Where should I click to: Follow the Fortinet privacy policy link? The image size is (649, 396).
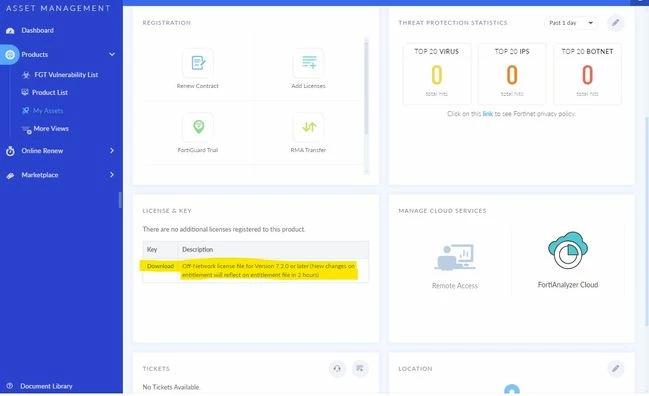pyautogui.click(x=488, y=114)
